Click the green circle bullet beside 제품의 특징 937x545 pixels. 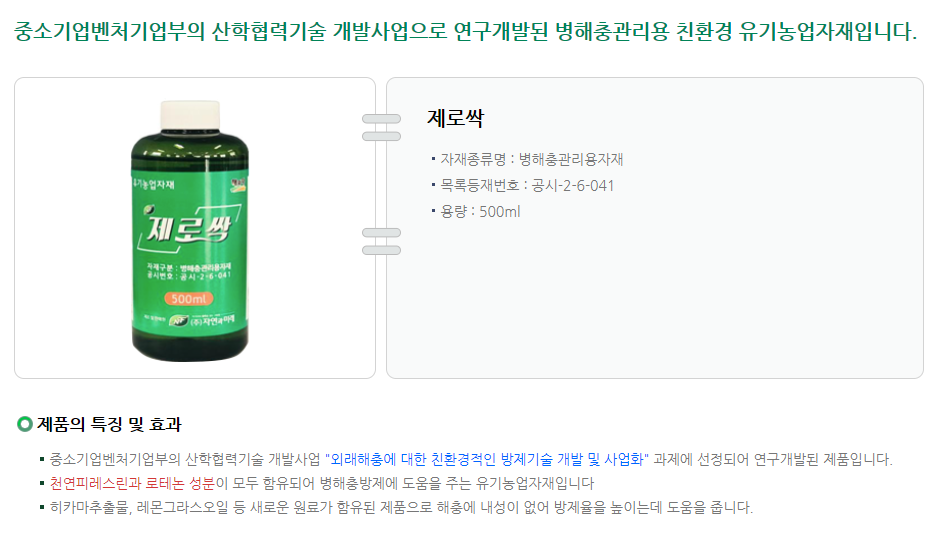pyautogui.click(x=25, y=424)
